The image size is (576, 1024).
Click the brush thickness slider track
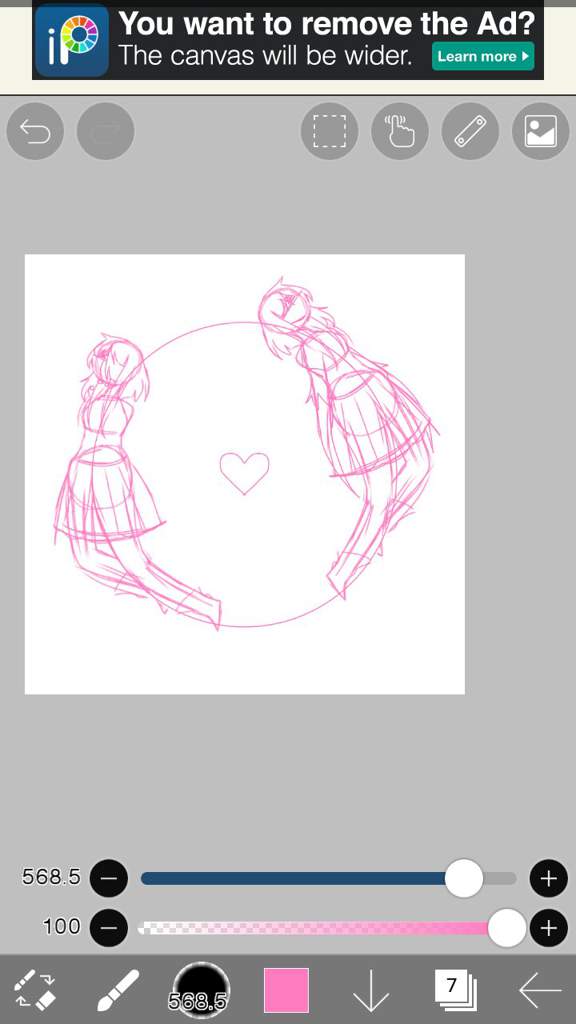click(x=328, y=878)
